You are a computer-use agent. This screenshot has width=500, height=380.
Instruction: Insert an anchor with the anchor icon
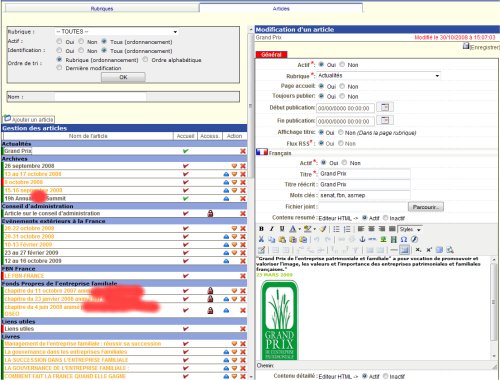pos(362,239)
